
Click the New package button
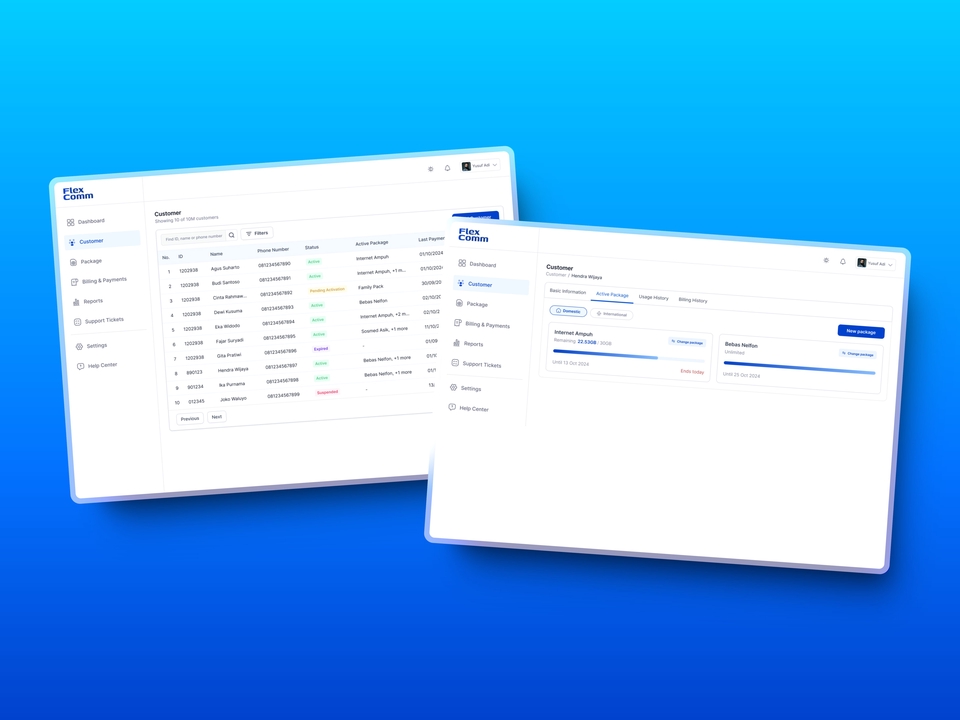pos(861,331)
